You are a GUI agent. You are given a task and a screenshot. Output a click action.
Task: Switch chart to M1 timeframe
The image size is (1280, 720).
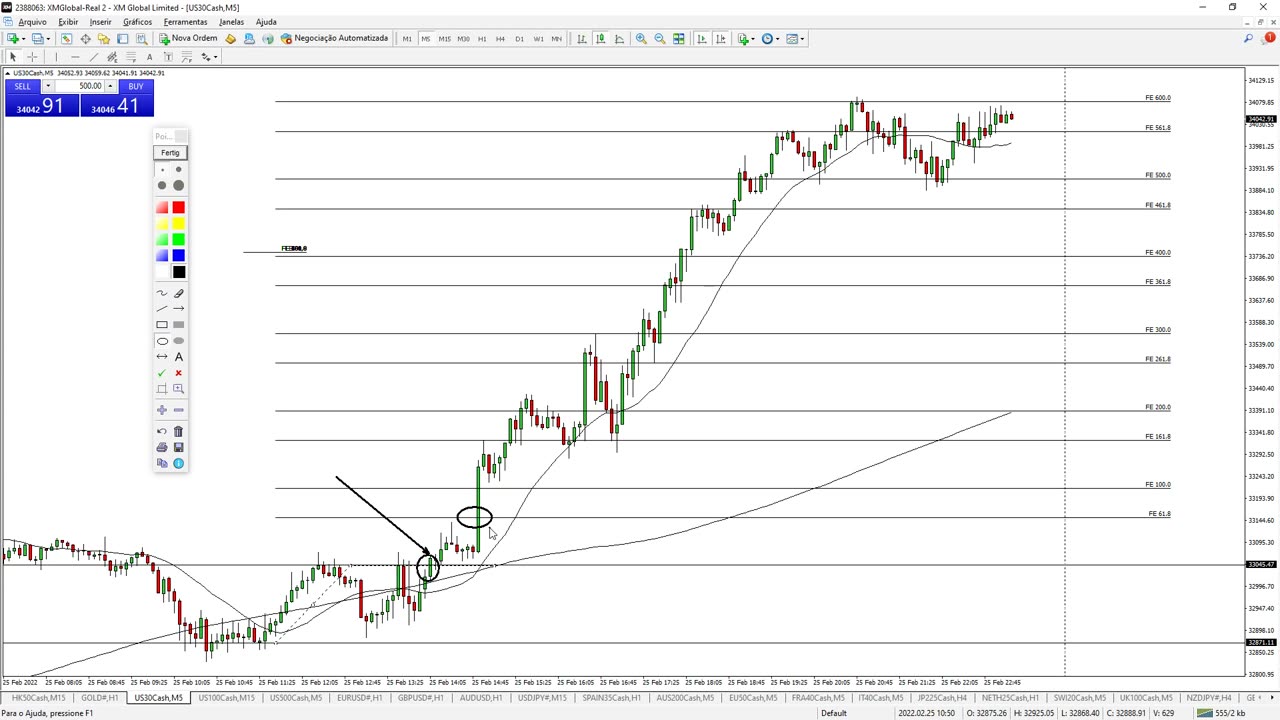click(407, 39)
